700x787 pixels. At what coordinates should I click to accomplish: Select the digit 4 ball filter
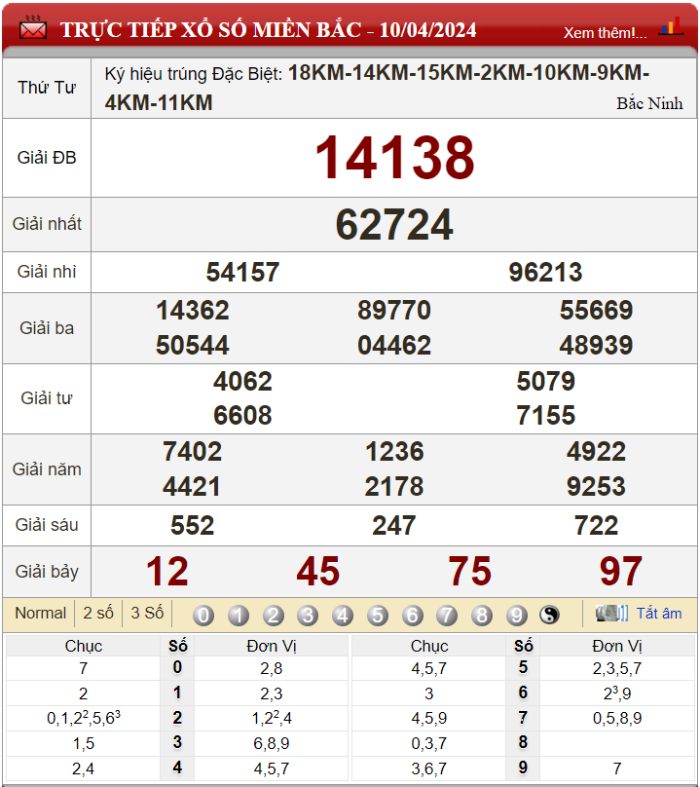(342, 615)
